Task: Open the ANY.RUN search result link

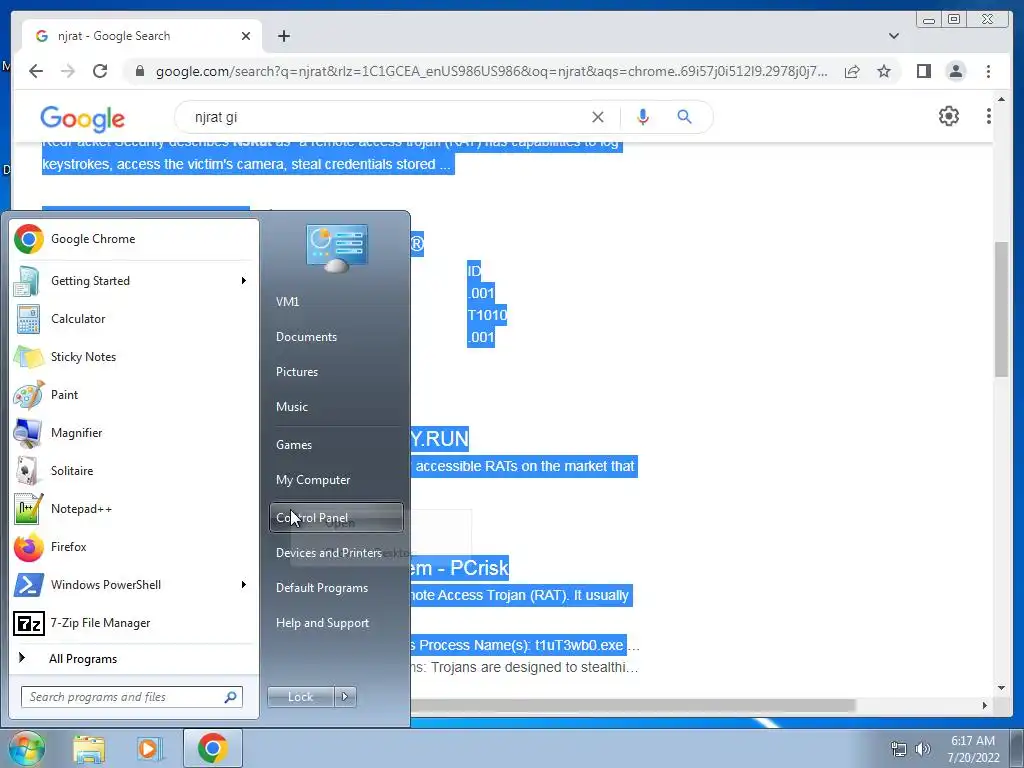Action: (440, 438)
